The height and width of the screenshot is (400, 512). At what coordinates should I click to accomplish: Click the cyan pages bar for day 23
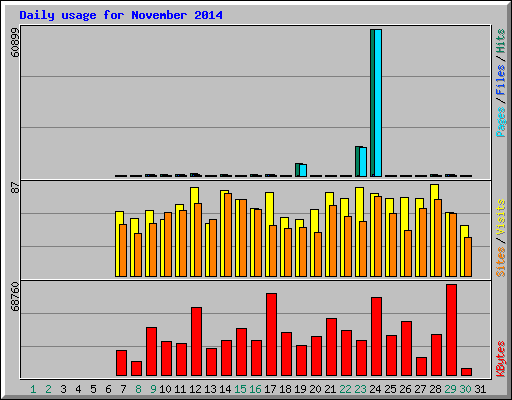click(x=363, y=162)
